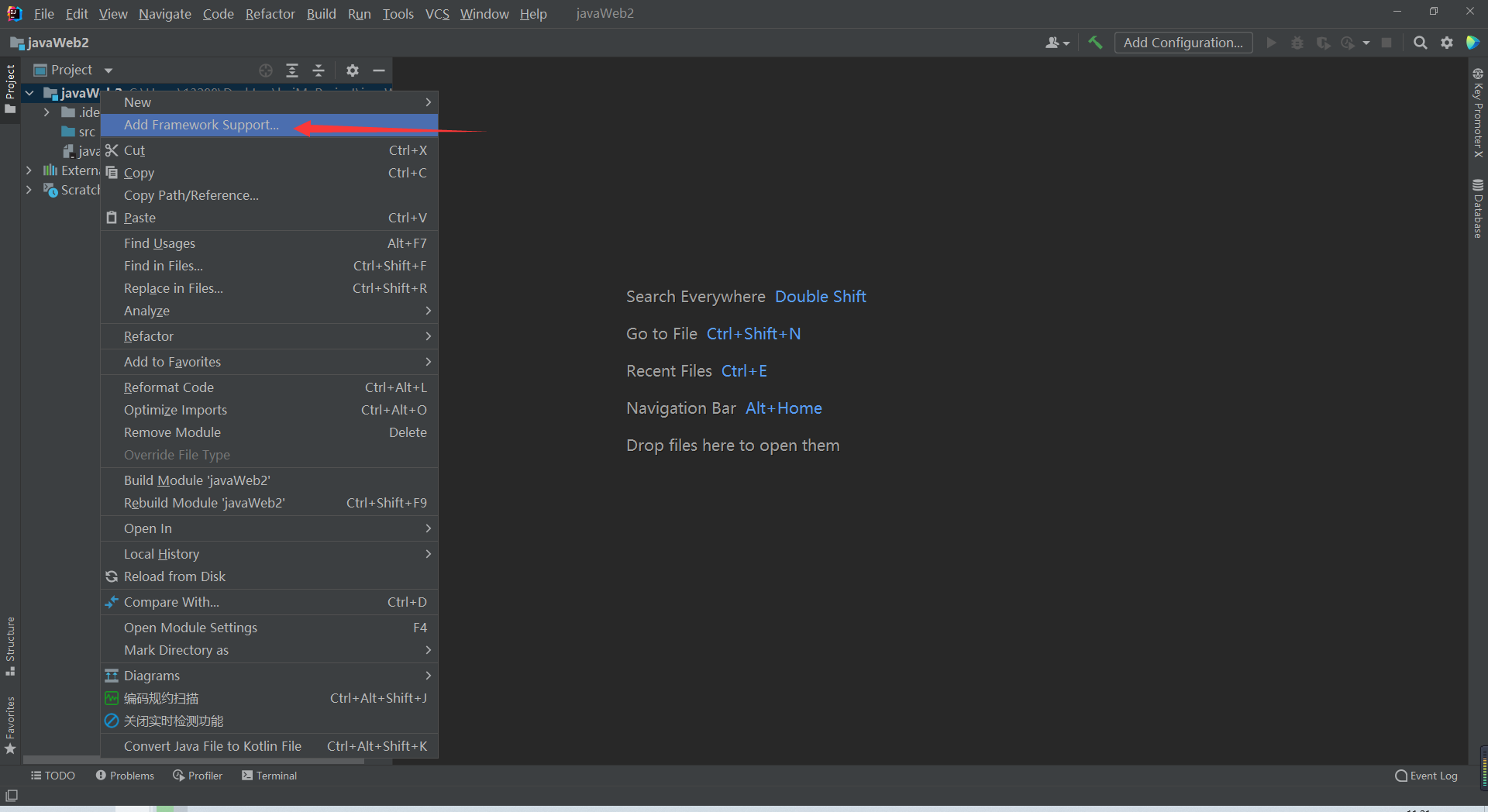This screenshot has height=812, width=1488.
Task: Click the Run with Coverage icon
Action: [1323, 43]
